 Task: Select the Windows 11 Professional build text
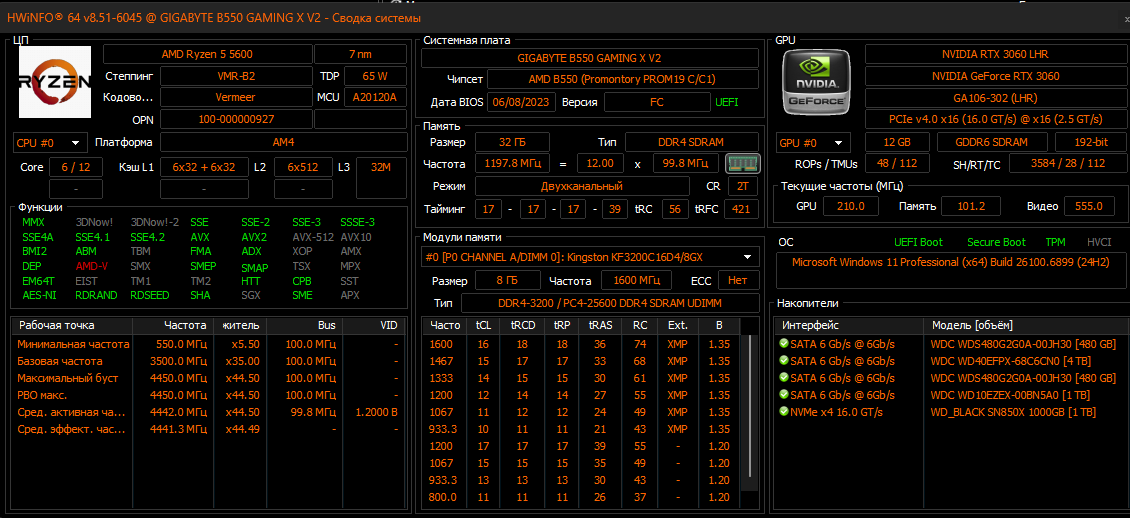[x=950, y=262]
